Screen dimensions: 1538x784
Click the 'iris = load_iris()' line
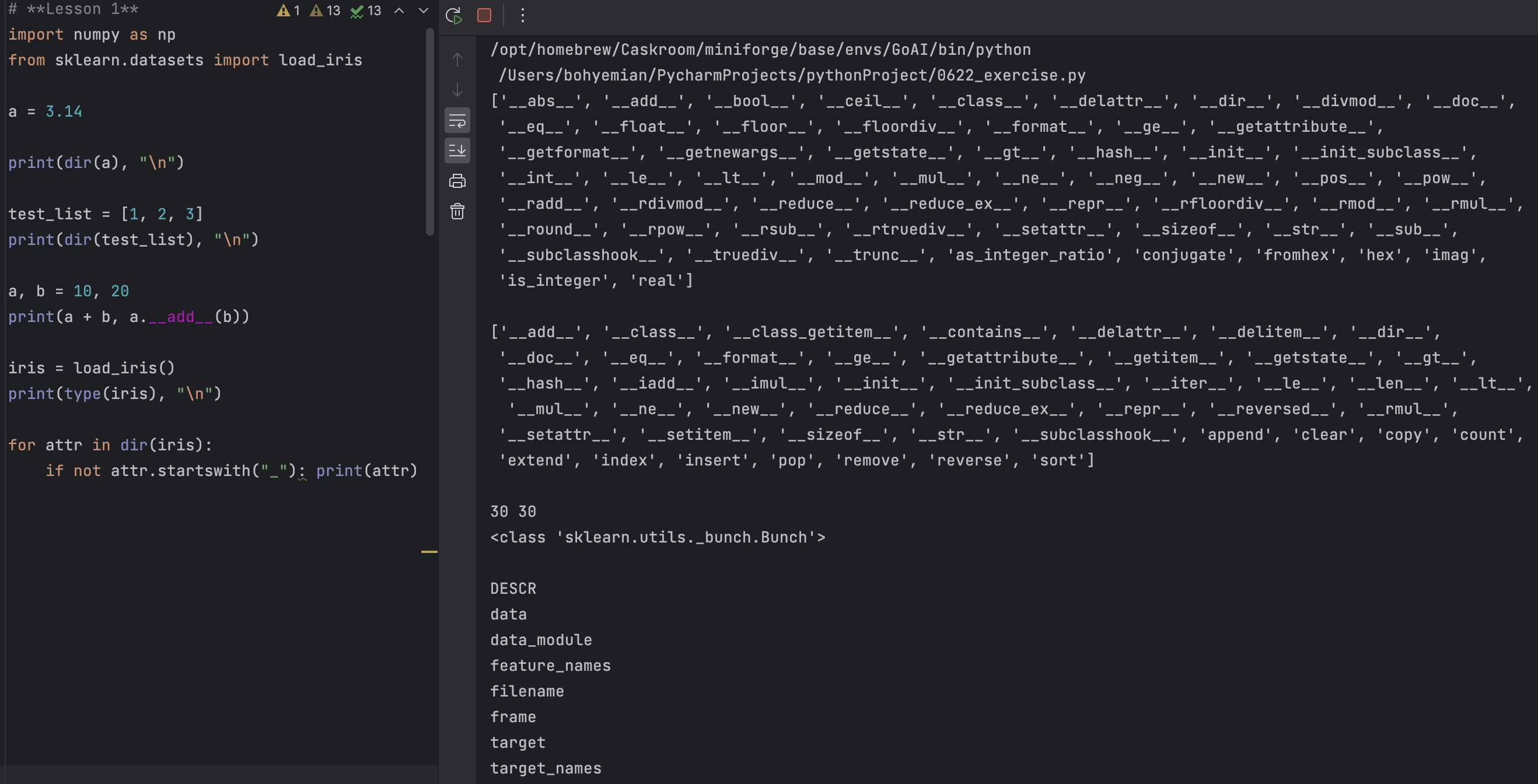(92, 369)
